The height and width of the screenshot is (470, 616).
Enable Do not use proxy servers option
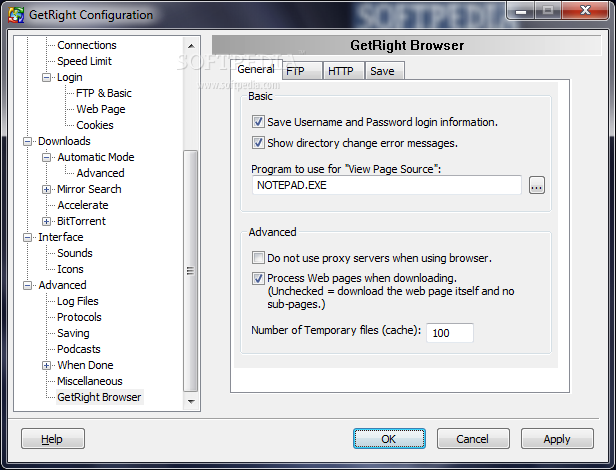coord(258,258)
